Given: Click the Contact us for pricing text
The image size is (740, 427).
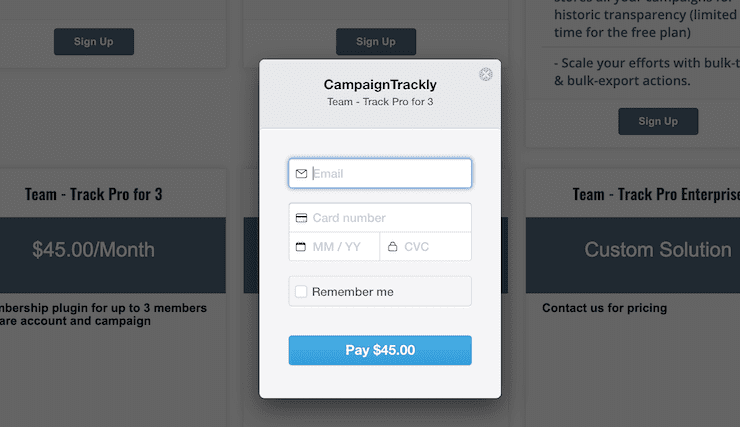Looking at the screenshot, I should [604, 308].
